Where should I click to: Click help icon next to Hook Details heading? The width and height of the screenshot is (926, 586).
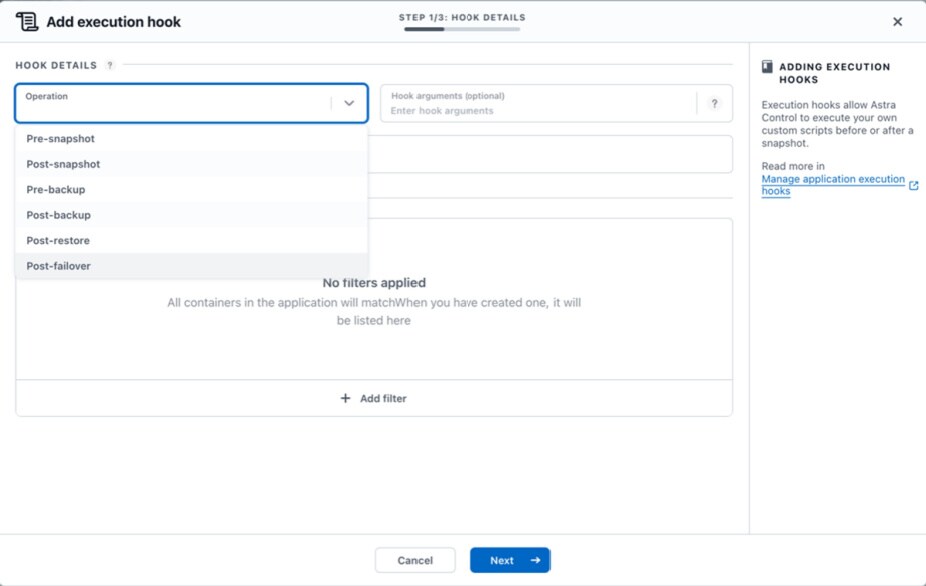(x=110, y=65)
